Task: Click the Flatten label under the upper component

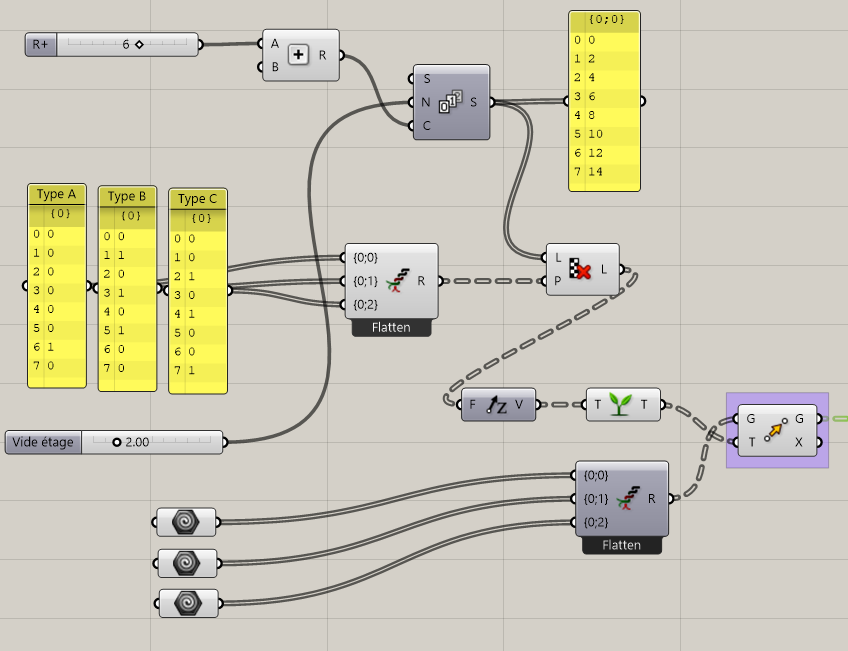Action: (390, 327)
